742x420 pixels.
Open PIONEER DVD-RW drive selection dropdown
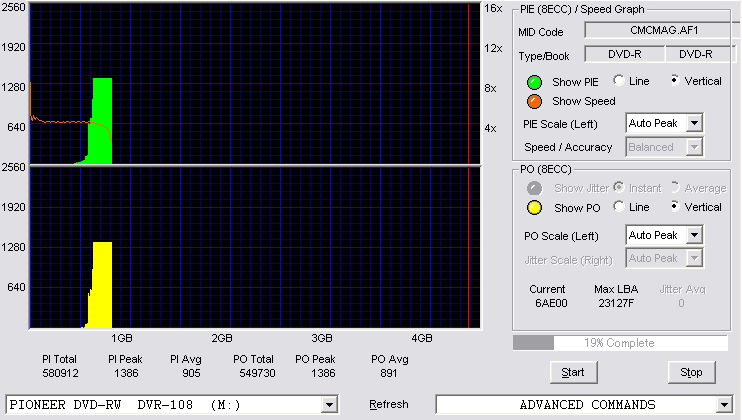pyautogui.click(x=329, y=405)
